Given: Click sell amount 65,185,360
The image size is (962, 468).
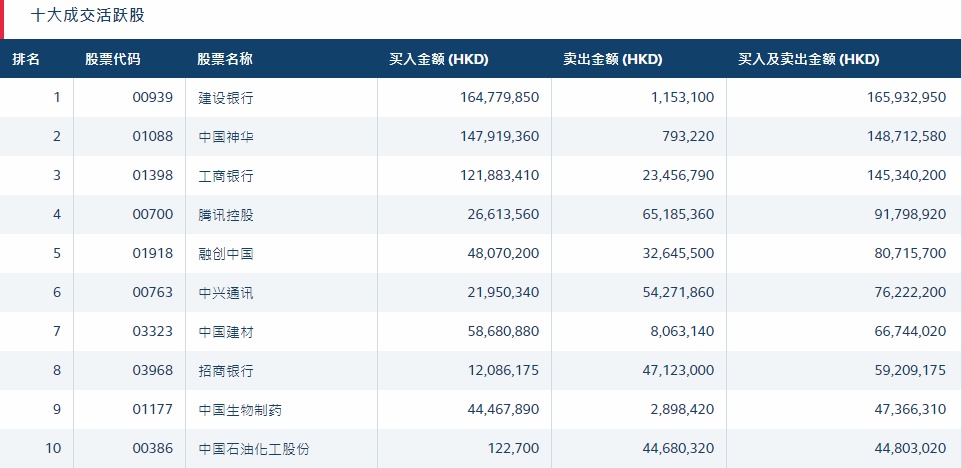Looking at the screenshot, I should pos(678,214).
